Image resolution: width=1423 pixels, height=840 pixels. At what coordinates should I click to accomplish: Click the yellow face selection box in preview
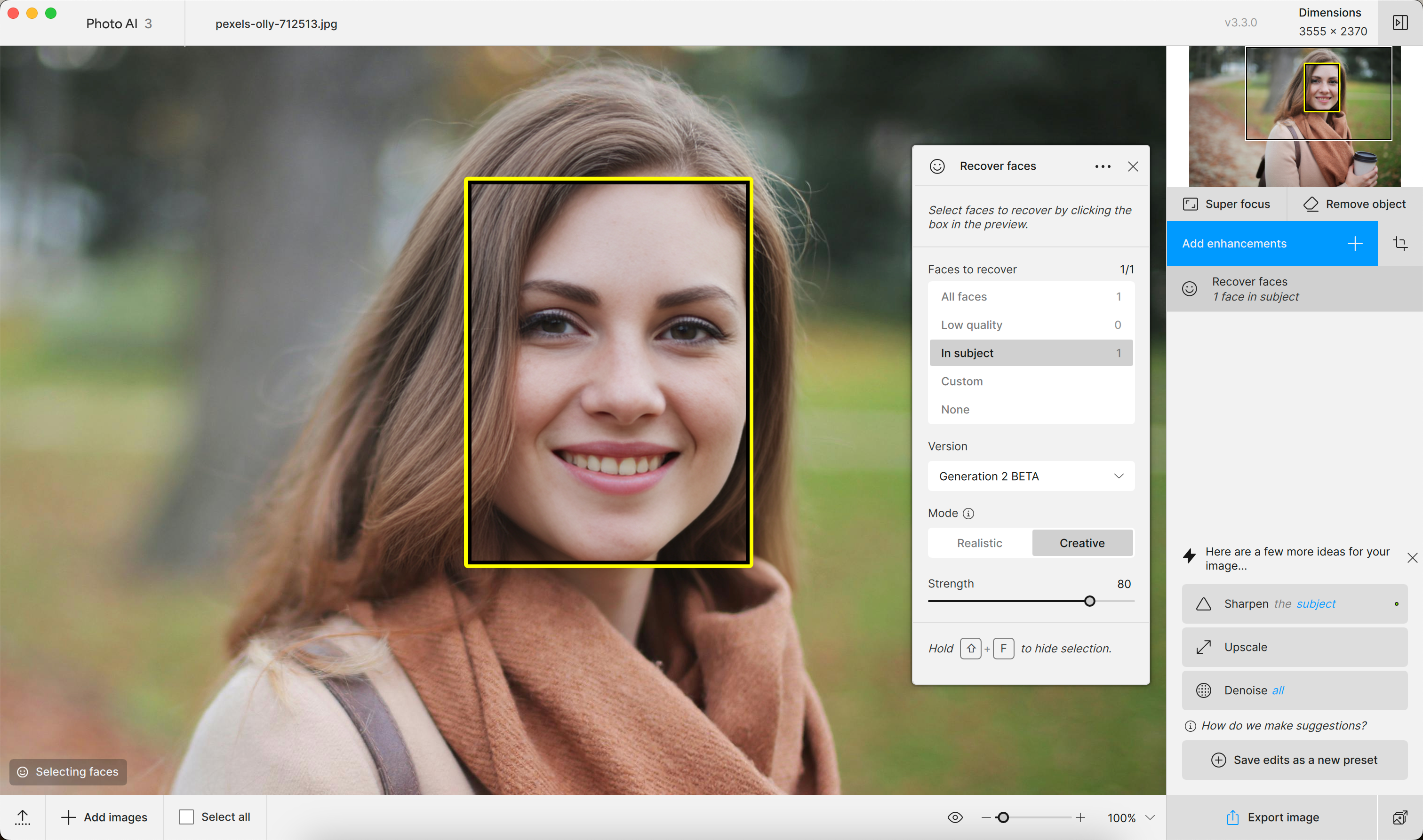[608, 372]
